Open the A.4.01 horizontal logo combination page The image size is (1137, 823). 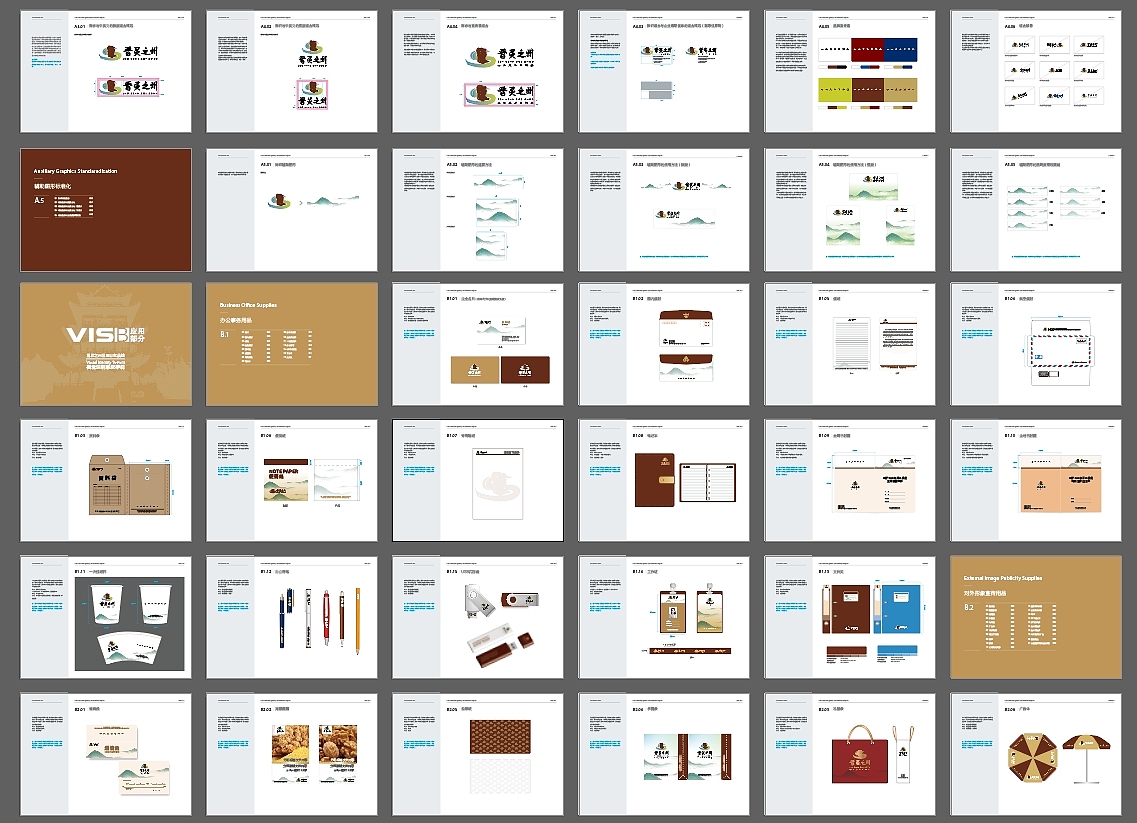pyautogui.click(x=106, y=71)
